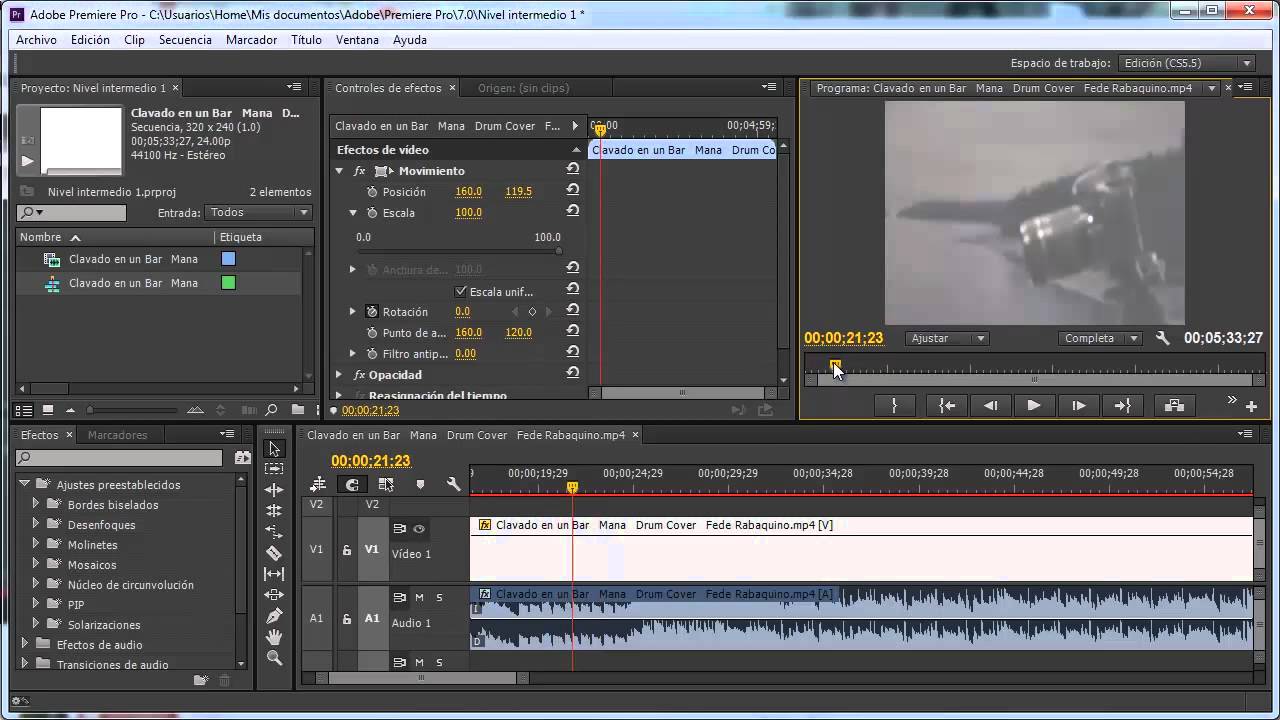Viewport: 1280px width, 720px height.
Task: Select the Selection arrow tool
Action: [x=274, y=449]
